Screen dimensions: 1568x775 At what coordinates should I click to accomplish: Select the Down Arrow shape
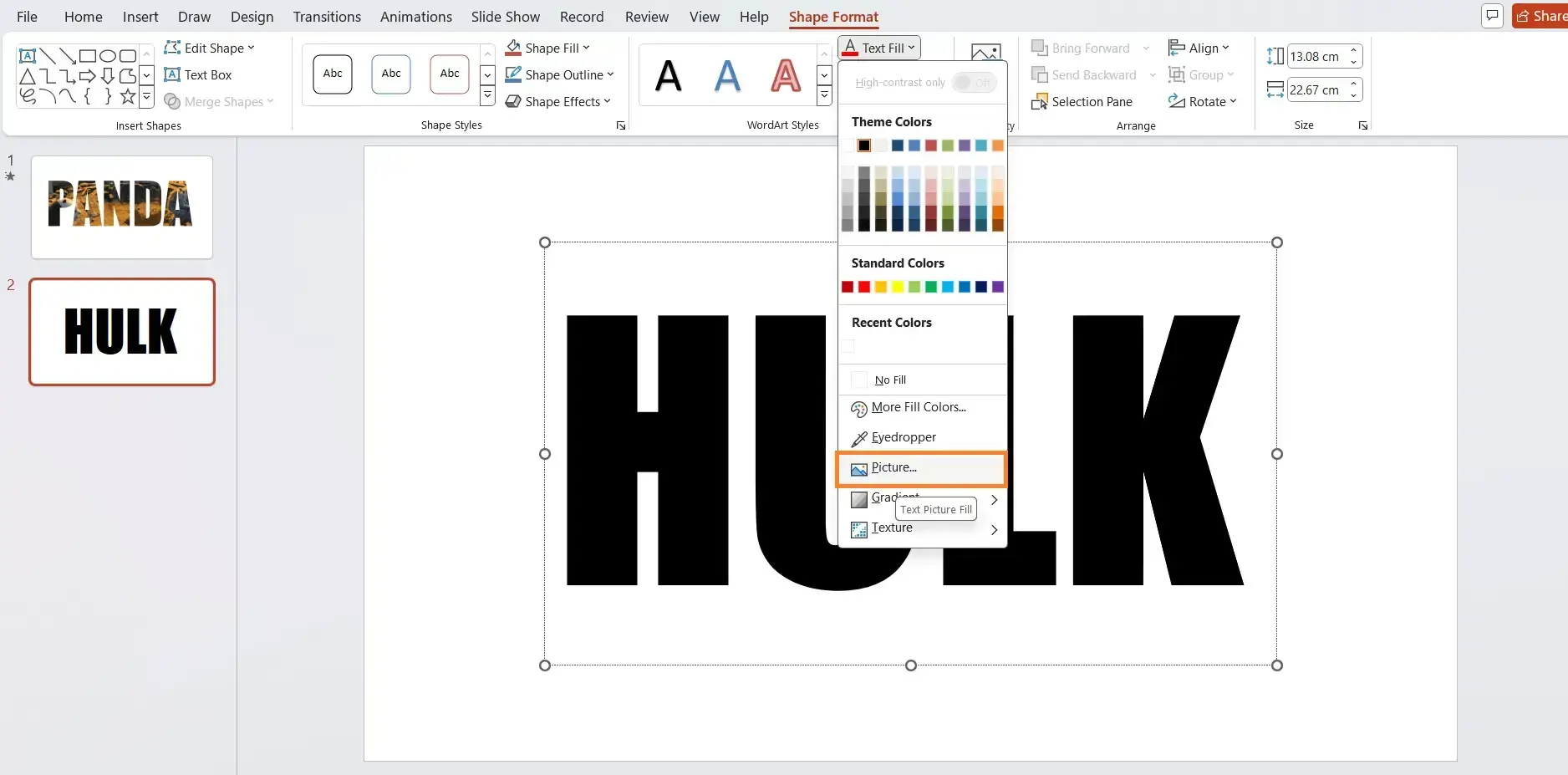point(108,76)
